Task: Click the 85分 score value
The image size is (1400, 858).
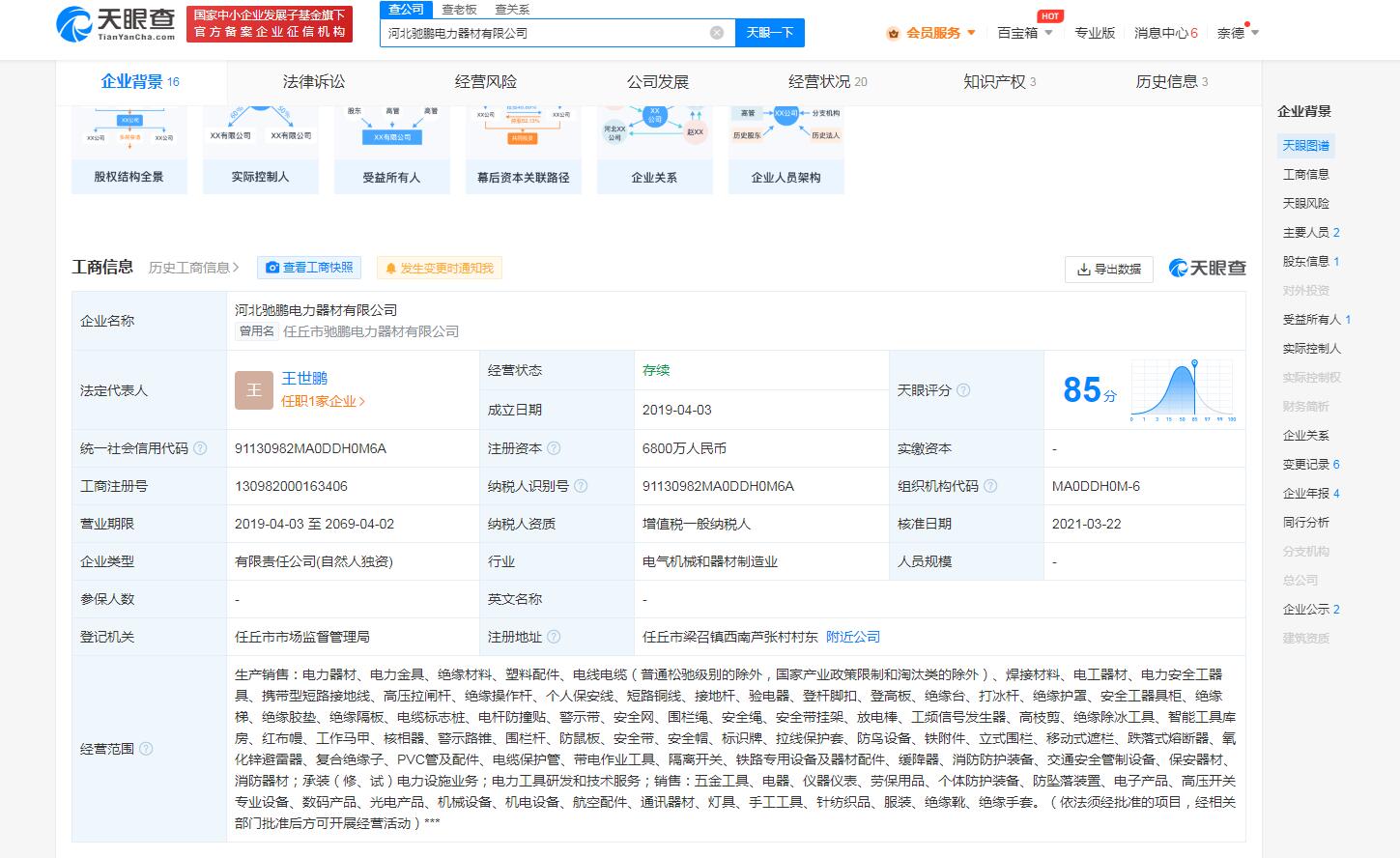Action: point(1089,390)
